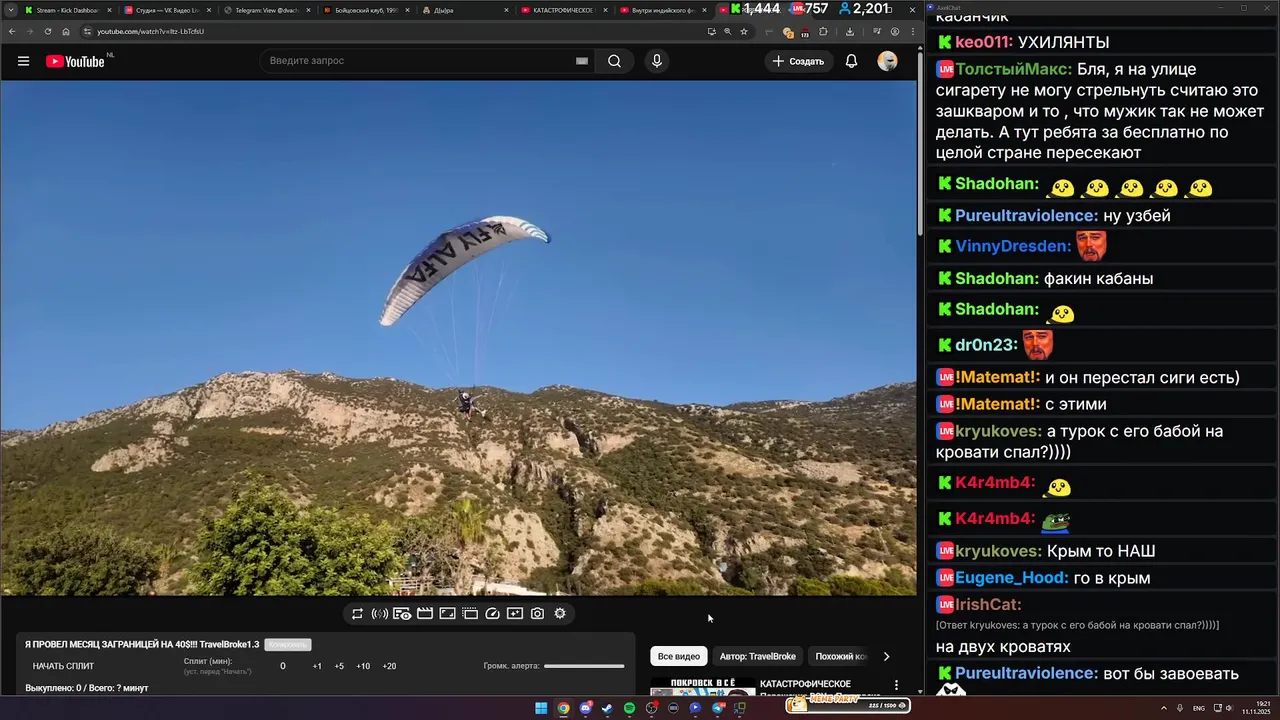Open browser extensions puzzle icon
This screenshot has width=1280, height=720.
823,31
